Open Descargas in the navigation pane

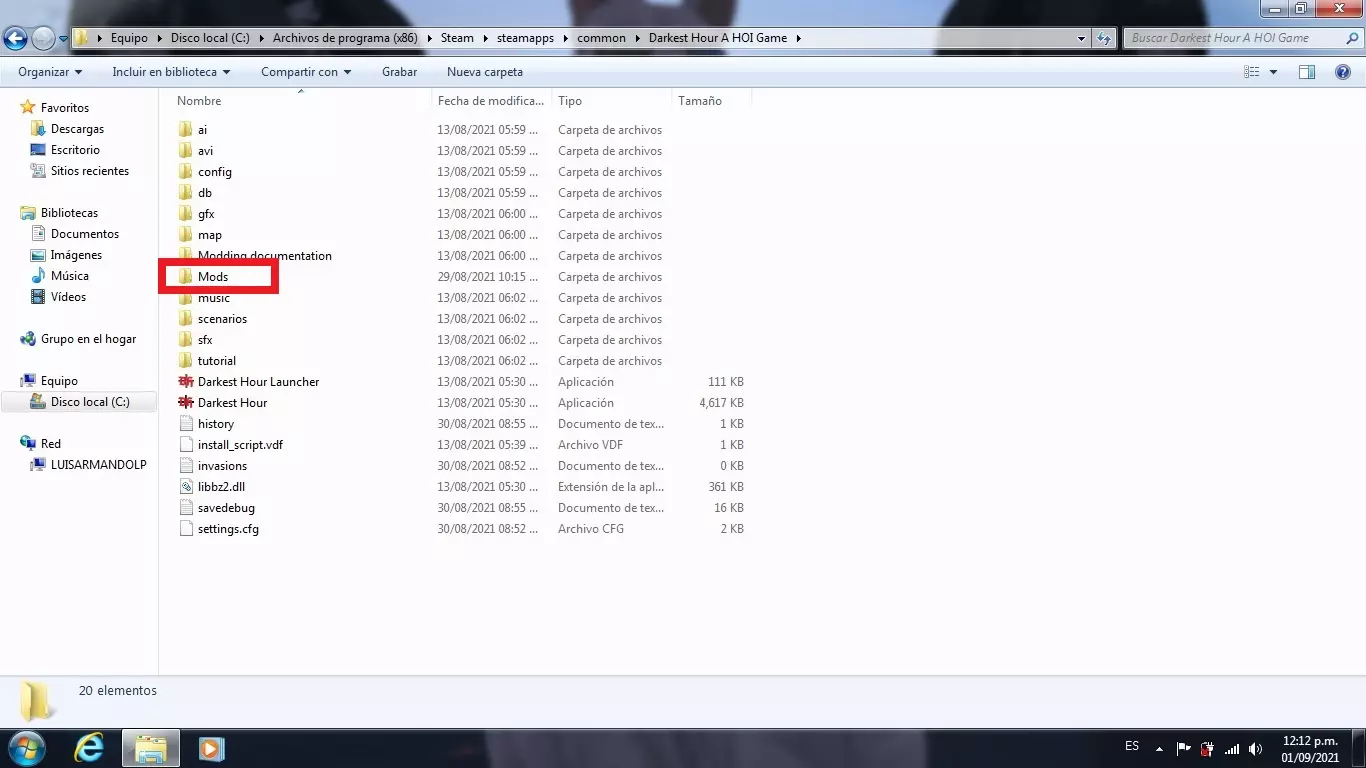(77, 129)
